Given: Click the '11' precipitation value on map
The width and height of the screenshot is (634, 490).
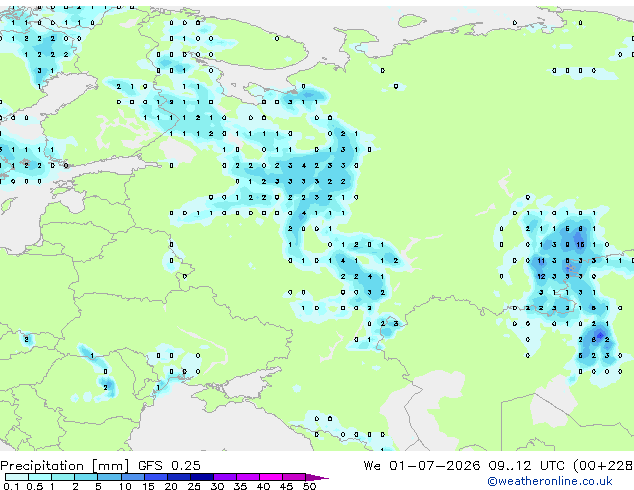Looking at the screenshot, I should click(541, 261).
